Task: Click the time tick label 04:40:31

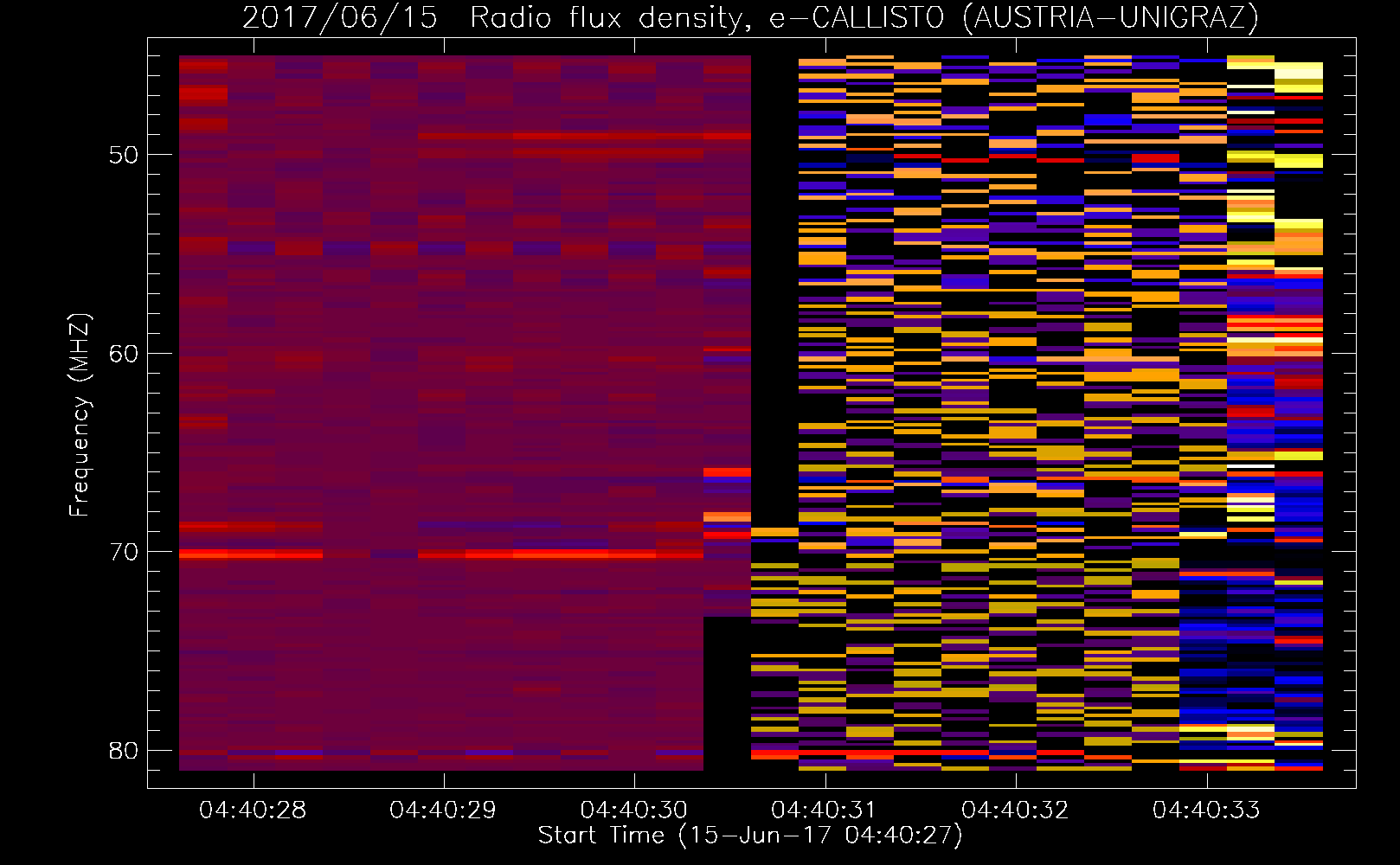Action: click(x=825, y=811)
